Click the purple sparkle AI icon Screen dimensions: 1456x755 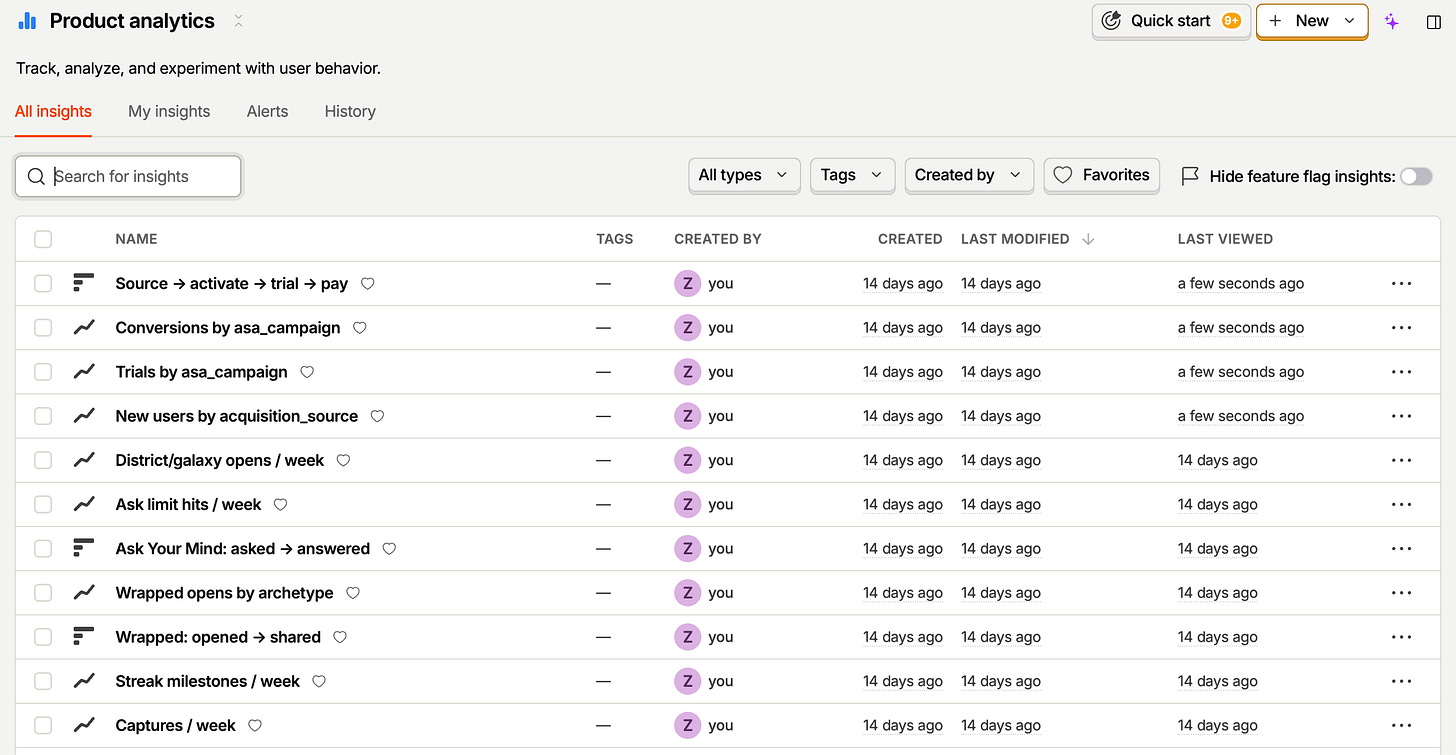(1392, 21)
